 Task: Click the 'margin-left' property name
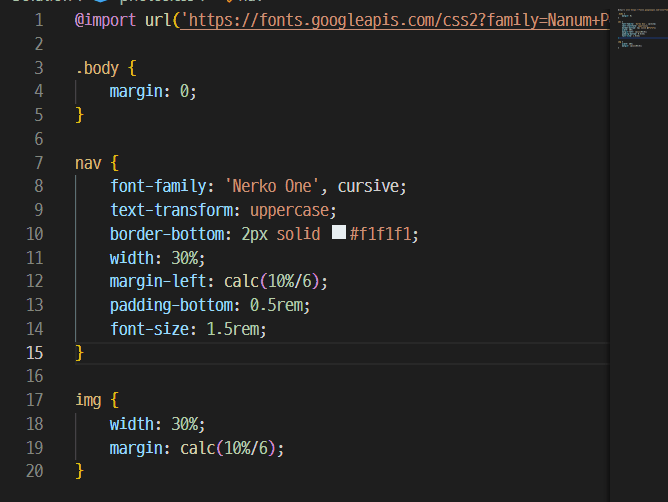tap(158, 281)
